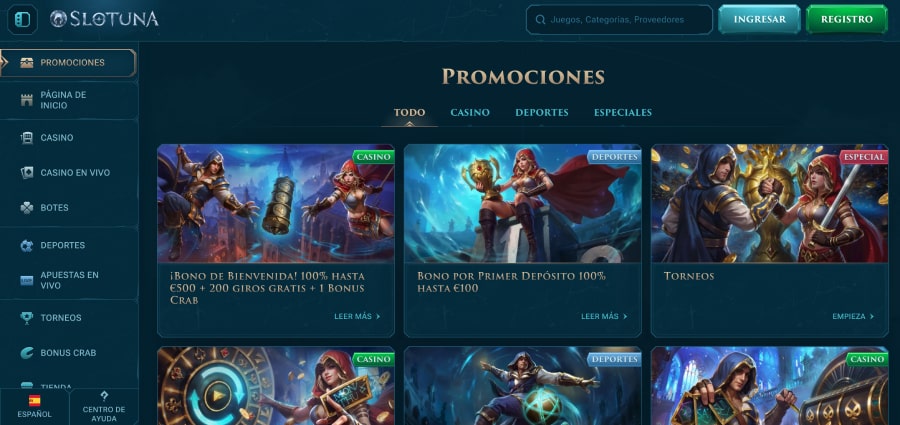
Task: Switch to the Casino promotions tab
Action: [x=470, y=113]
